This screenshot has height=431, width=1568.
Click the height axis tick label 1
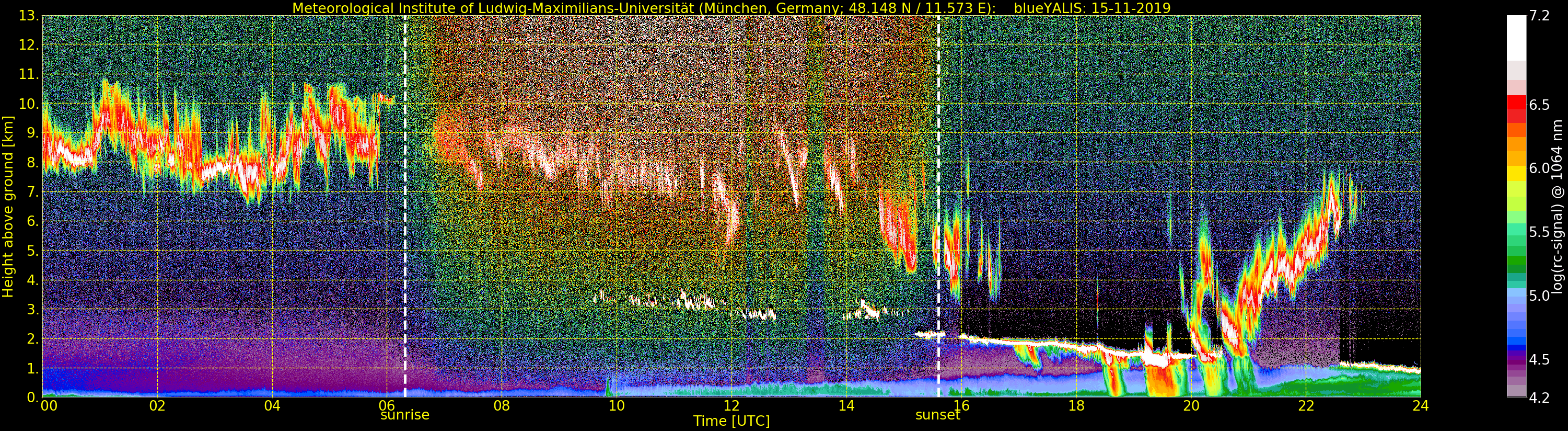[x=32, y=369]
